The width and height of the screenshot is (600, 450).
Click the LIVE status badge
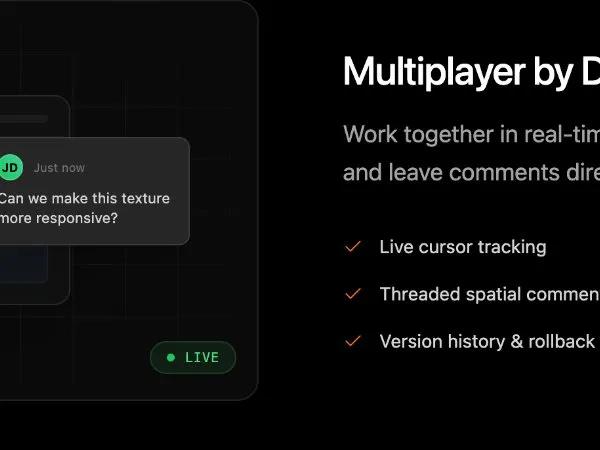pos(193,357)
